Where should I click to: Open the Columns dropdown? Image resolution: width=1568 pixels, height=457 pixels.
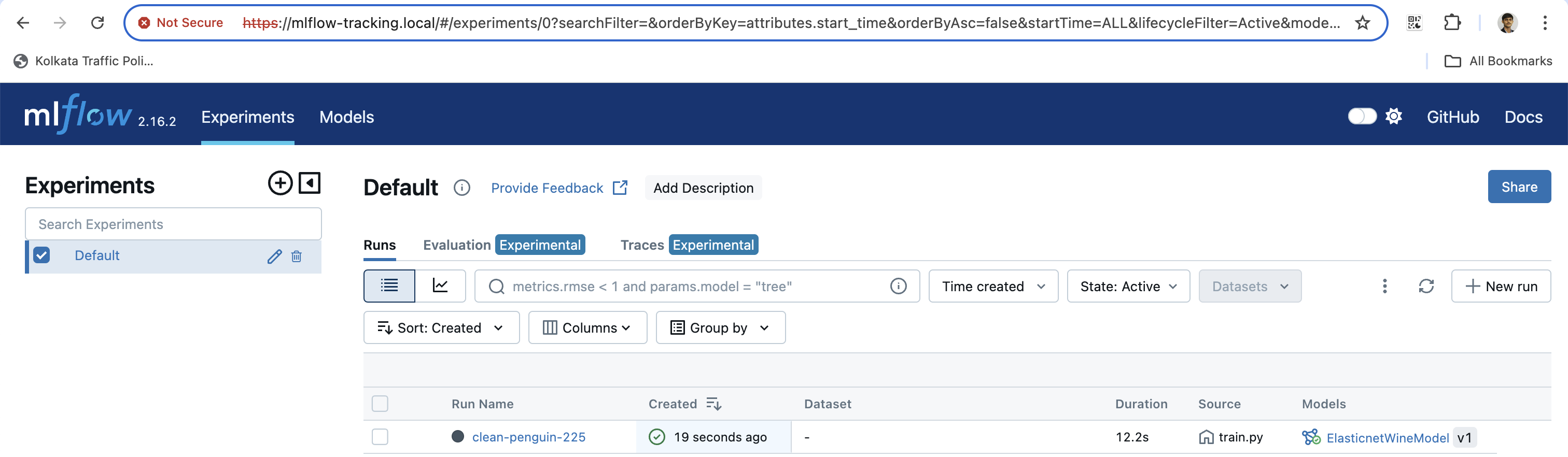point(587,328)
